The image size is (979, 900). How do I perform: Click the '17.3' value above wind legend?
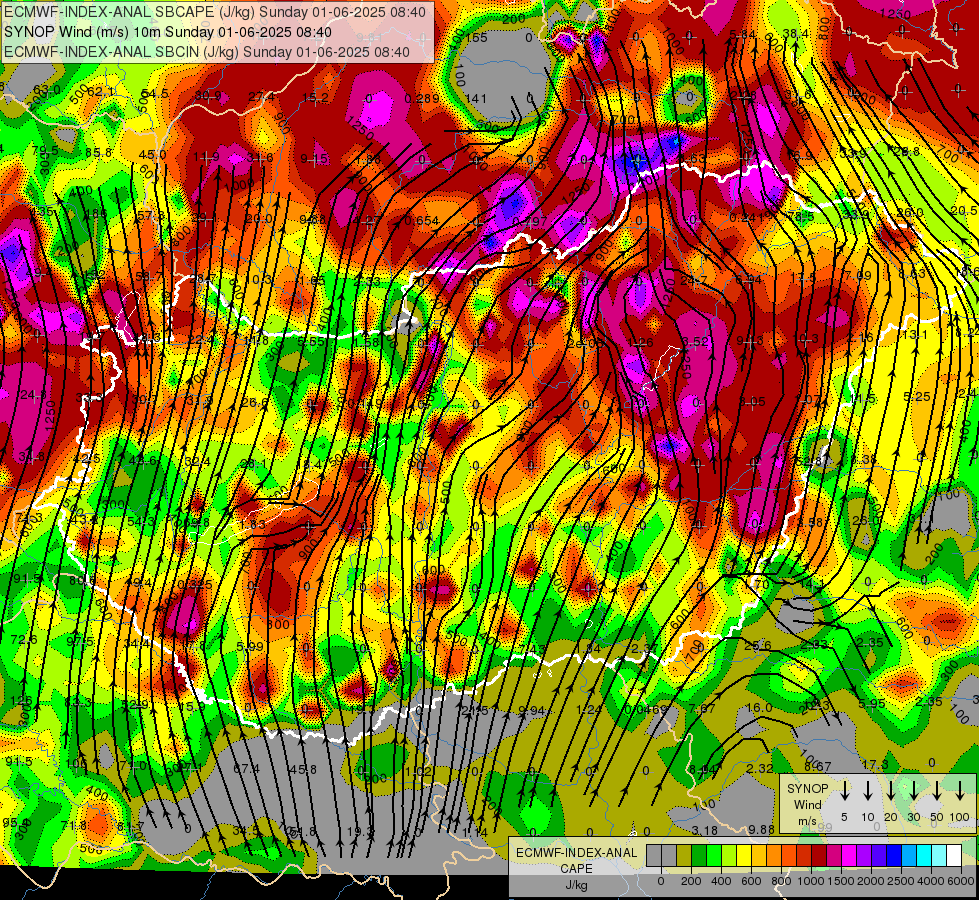point(875,764)
